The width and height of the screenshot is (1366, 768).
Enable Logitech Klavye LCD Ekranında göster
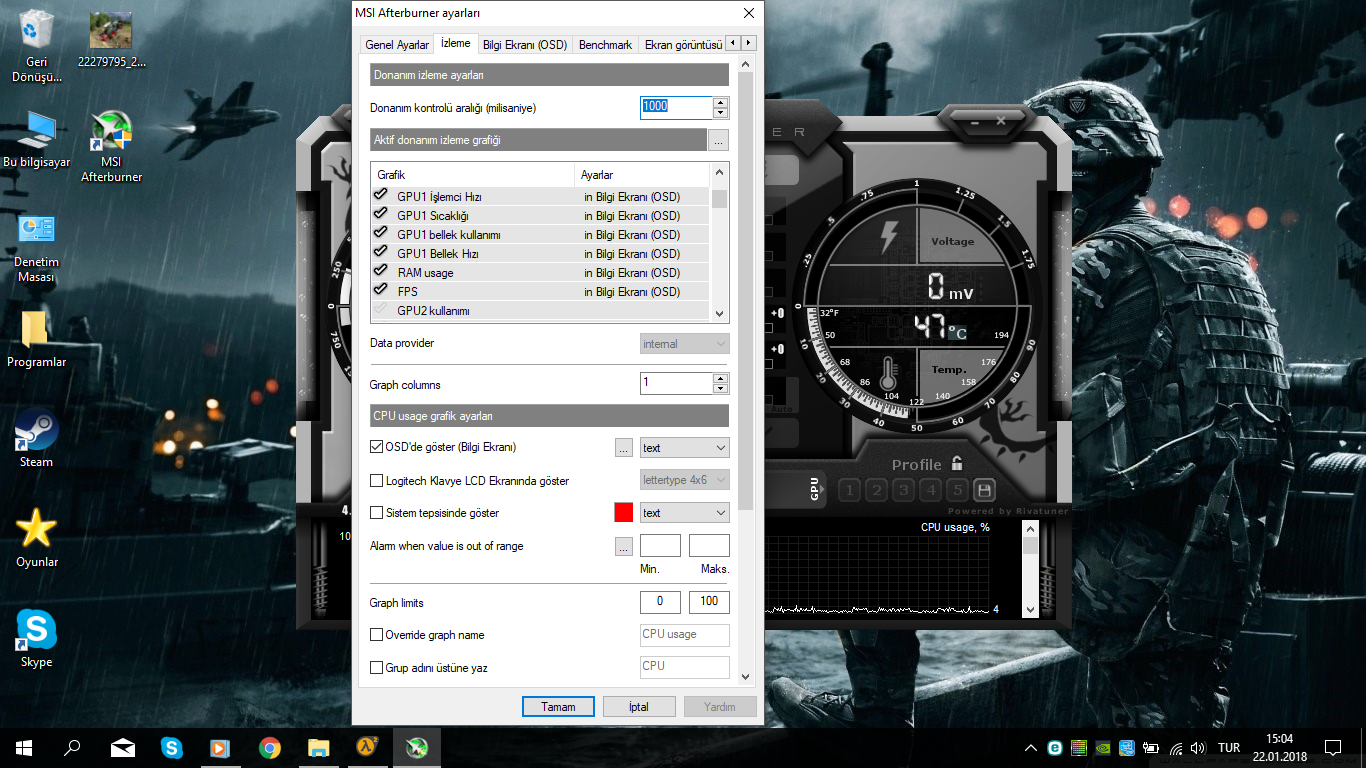pos(377,481)
